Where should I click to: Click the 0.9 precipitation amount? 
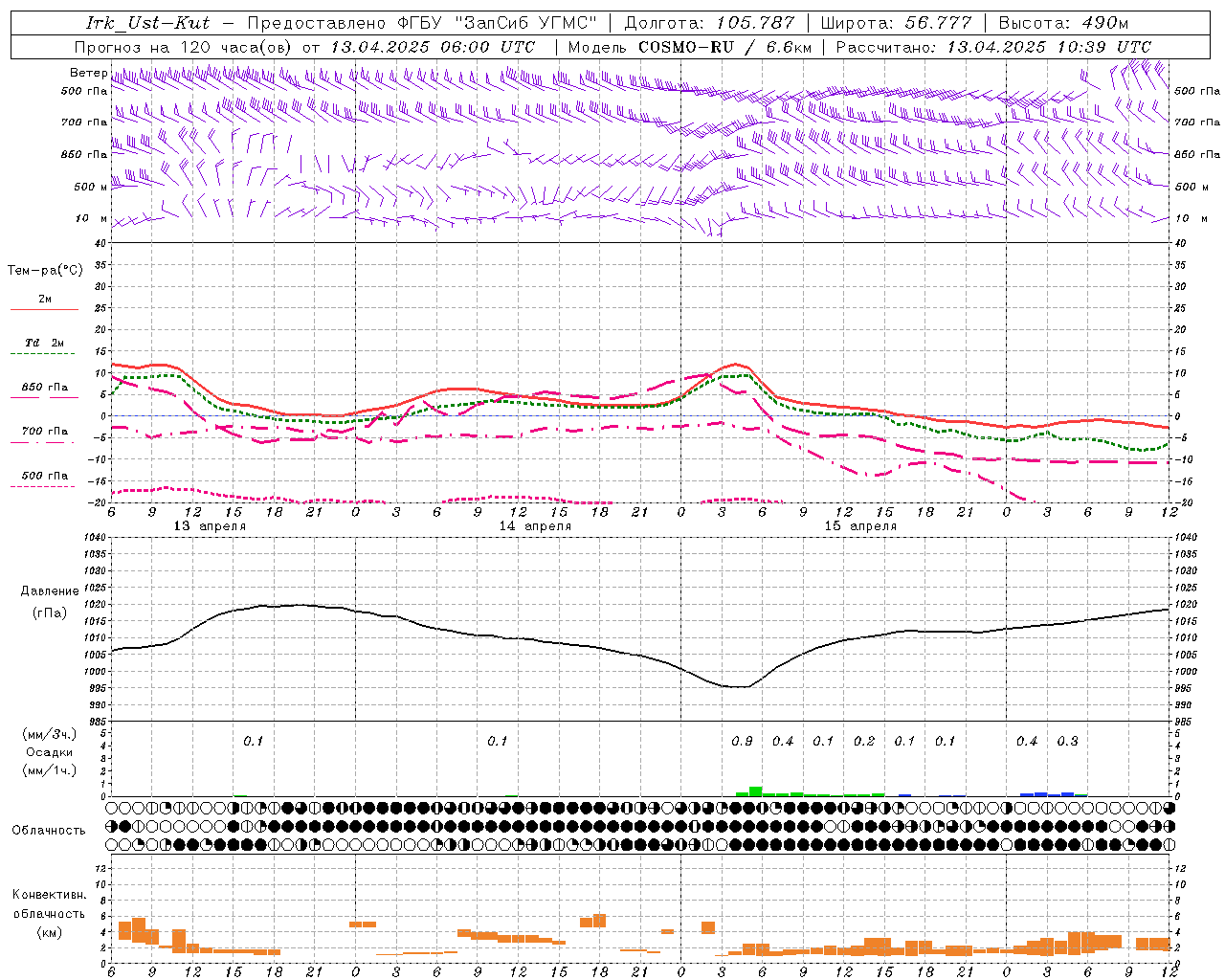click(742, 742)
